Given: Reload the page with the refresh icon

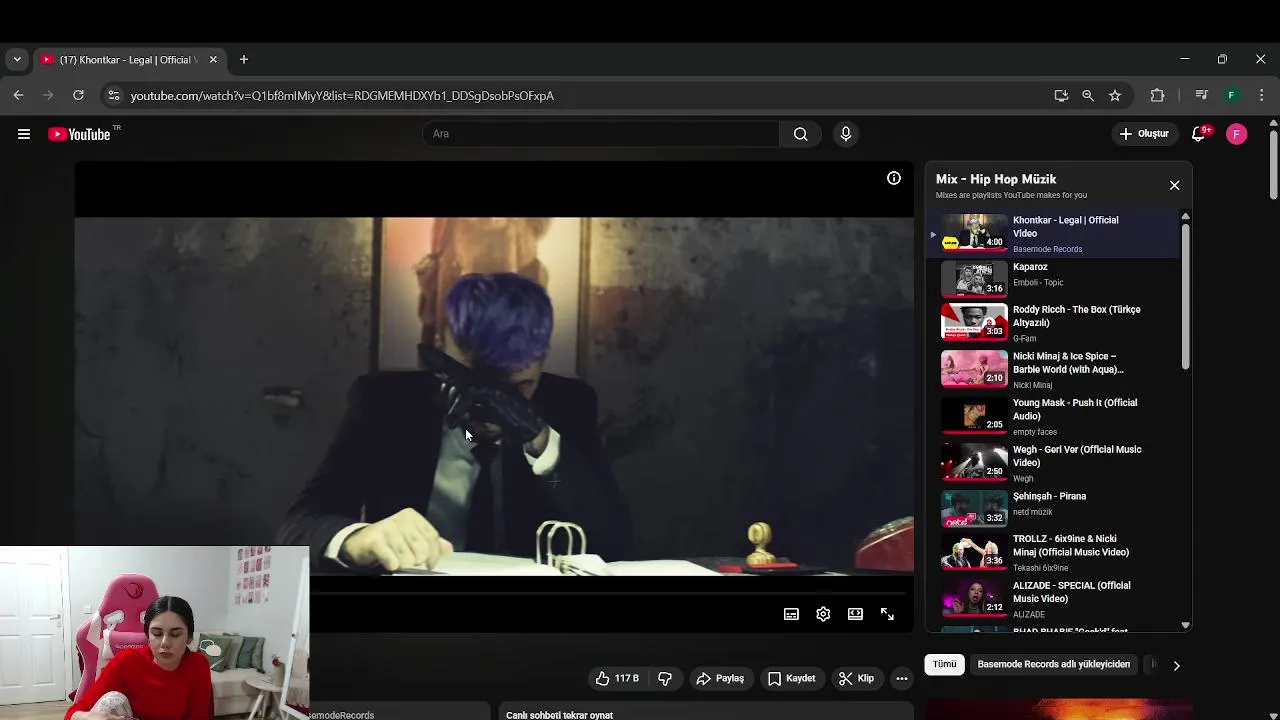Looking at the screenshot, I should [78, 95].
